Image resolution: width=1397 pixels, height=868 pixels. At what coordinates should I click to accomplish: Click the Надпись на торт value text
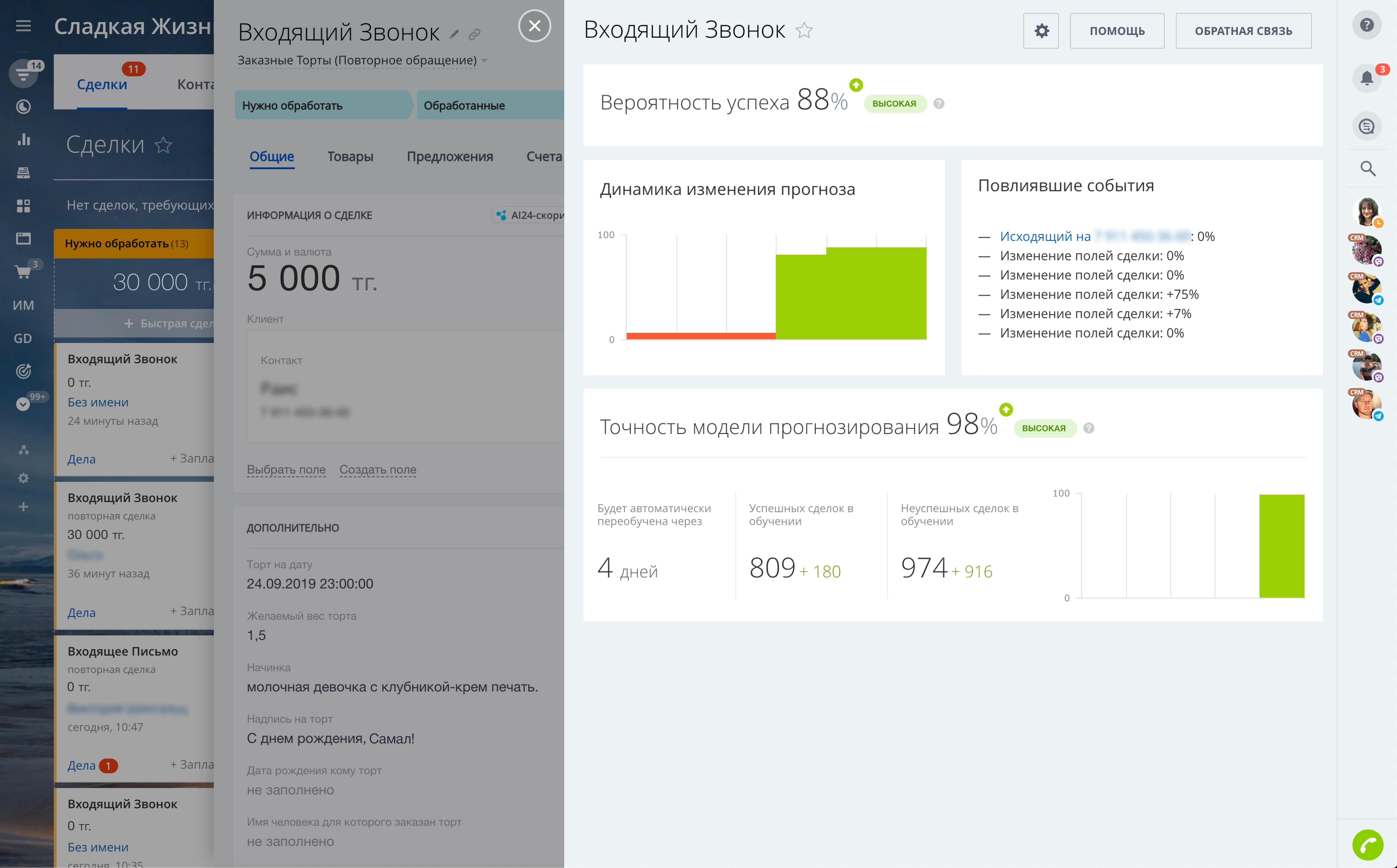[330, 739]
